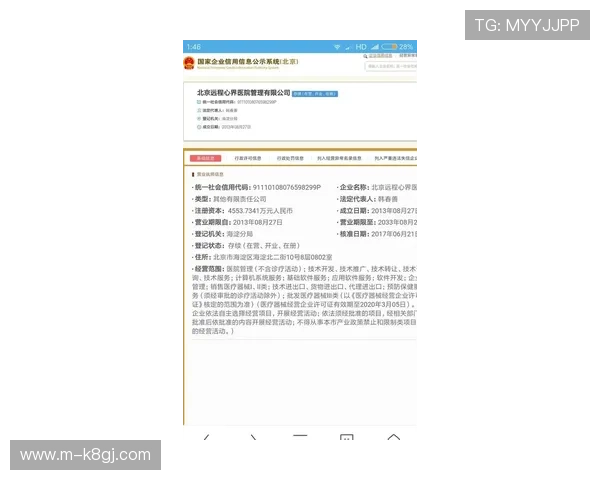Click the establishment date clock icon in the company card
This screenshot has height=480, width=600.
point(199,127)
